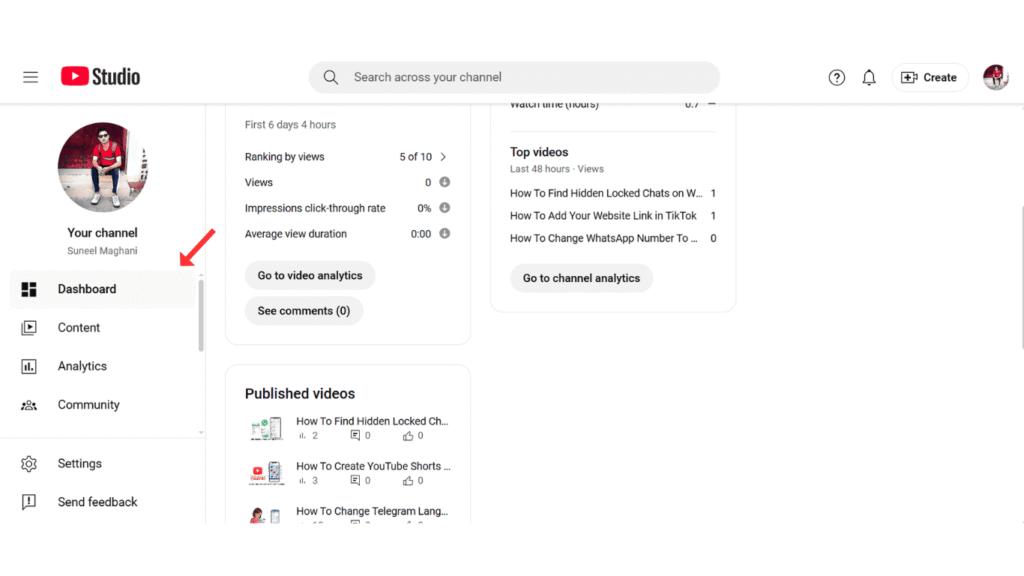1024x576 pixels.
Task: Click Go to video analytics
Action: point(310,275)
